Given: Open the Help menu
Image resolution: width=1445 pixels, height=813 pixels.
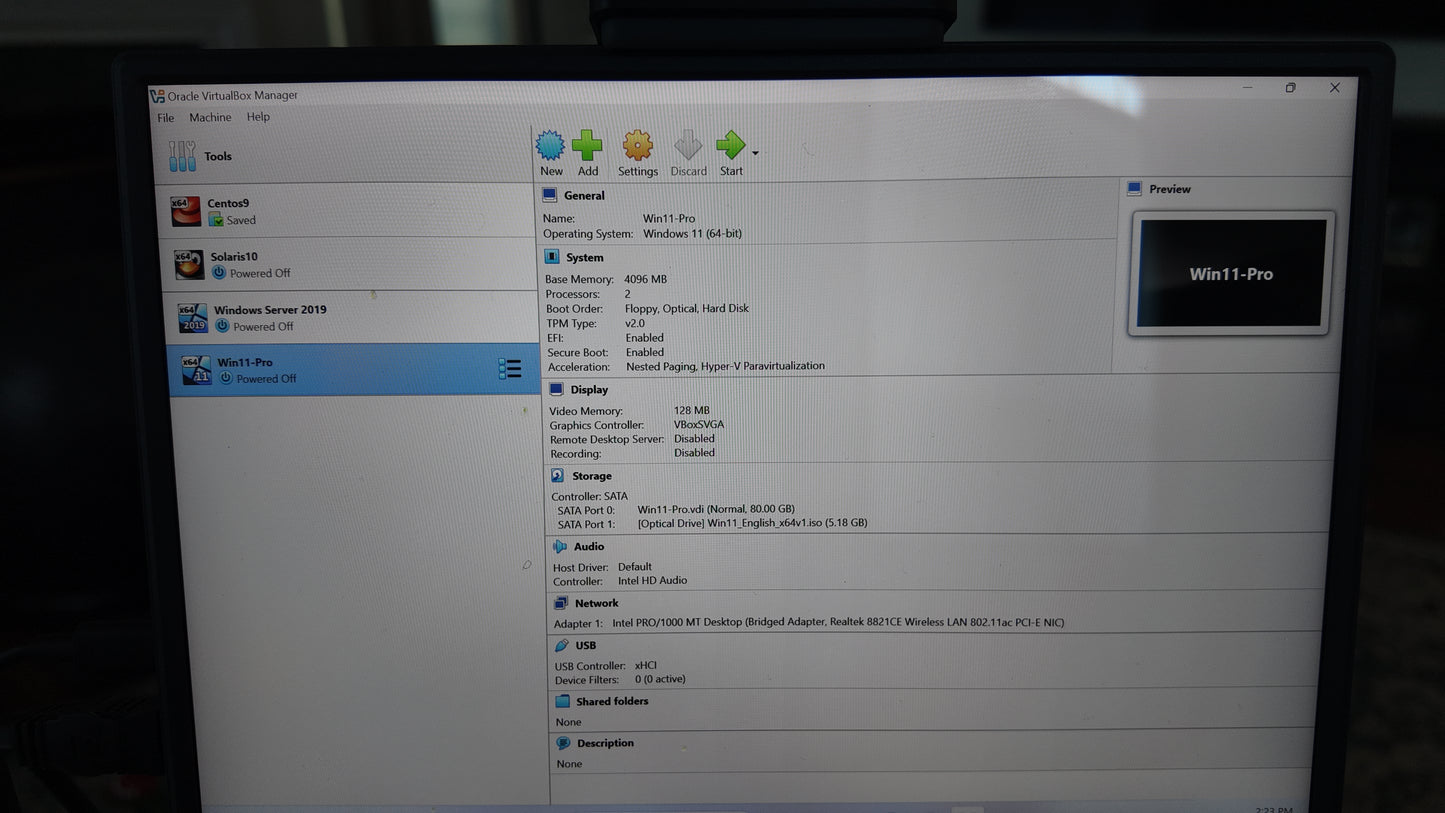Looking at the screenshot, I should tap(258, 117).
